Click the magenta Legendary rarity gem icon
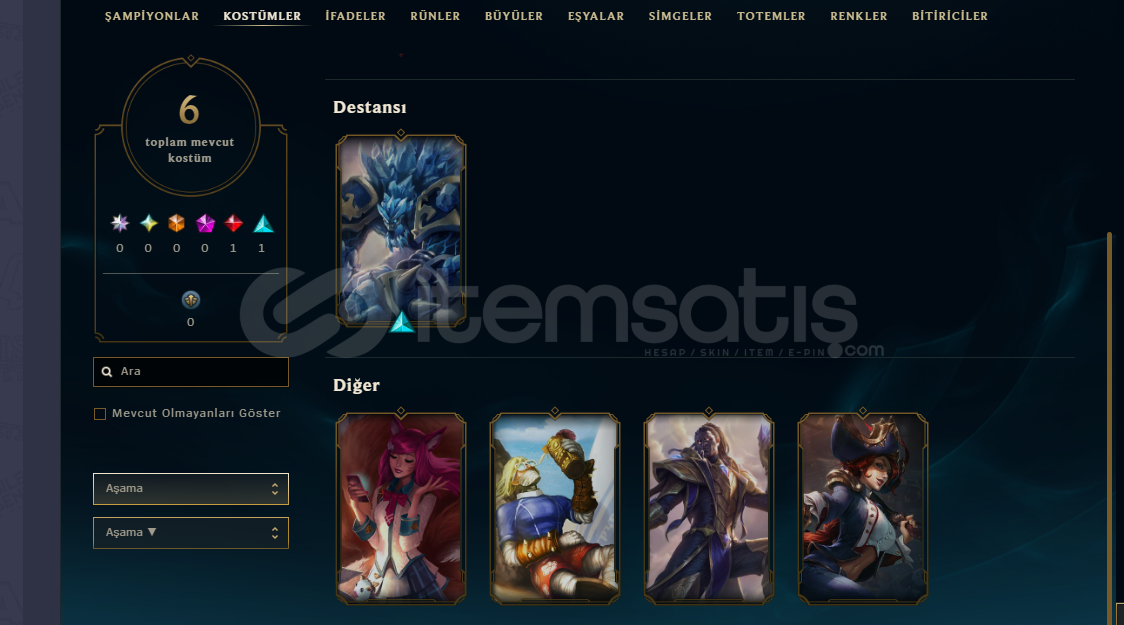 tap(205, 223)
